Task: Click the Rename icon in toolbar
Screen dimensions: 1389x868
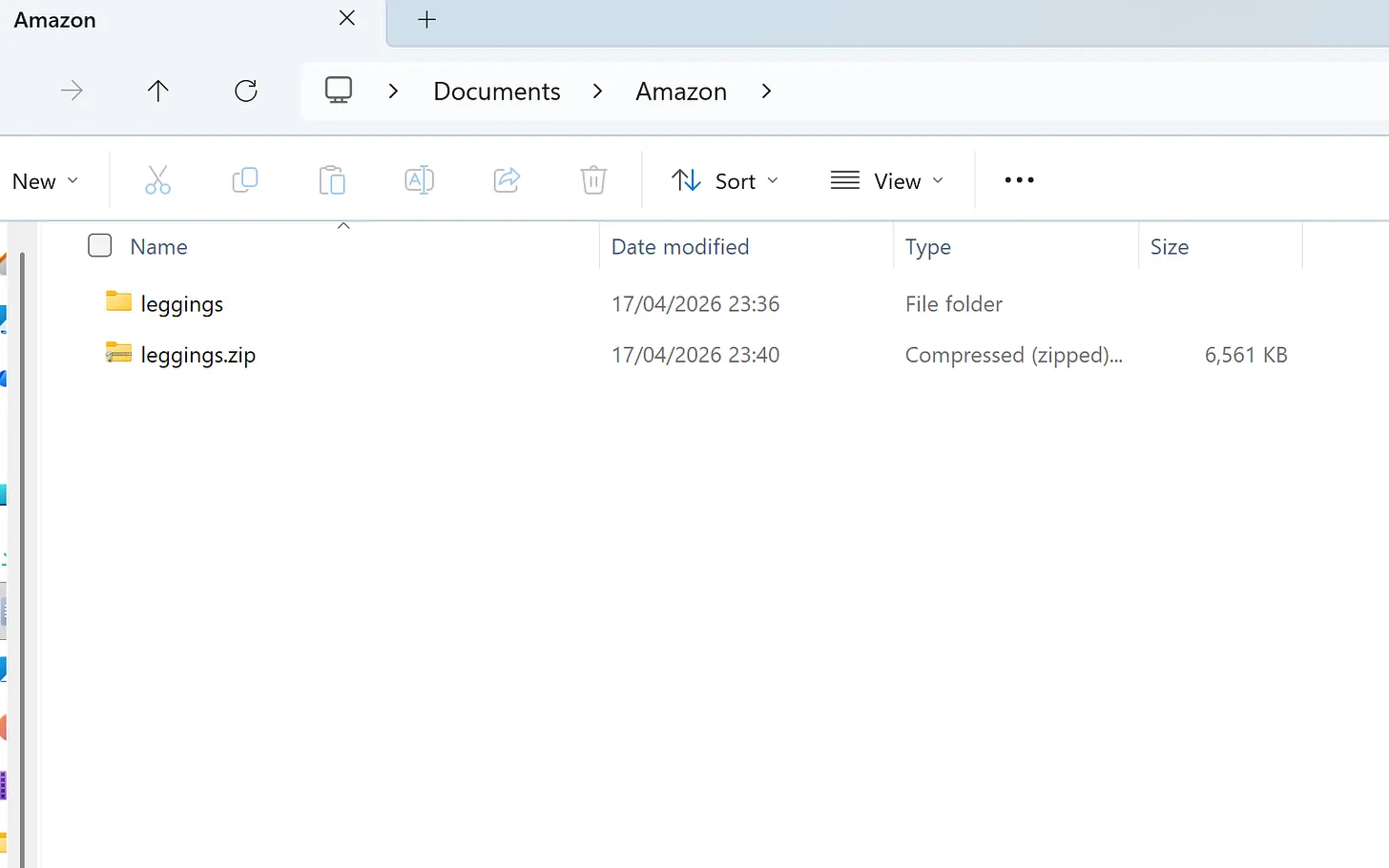Action: pyautogui.click(x=420, y=180)
